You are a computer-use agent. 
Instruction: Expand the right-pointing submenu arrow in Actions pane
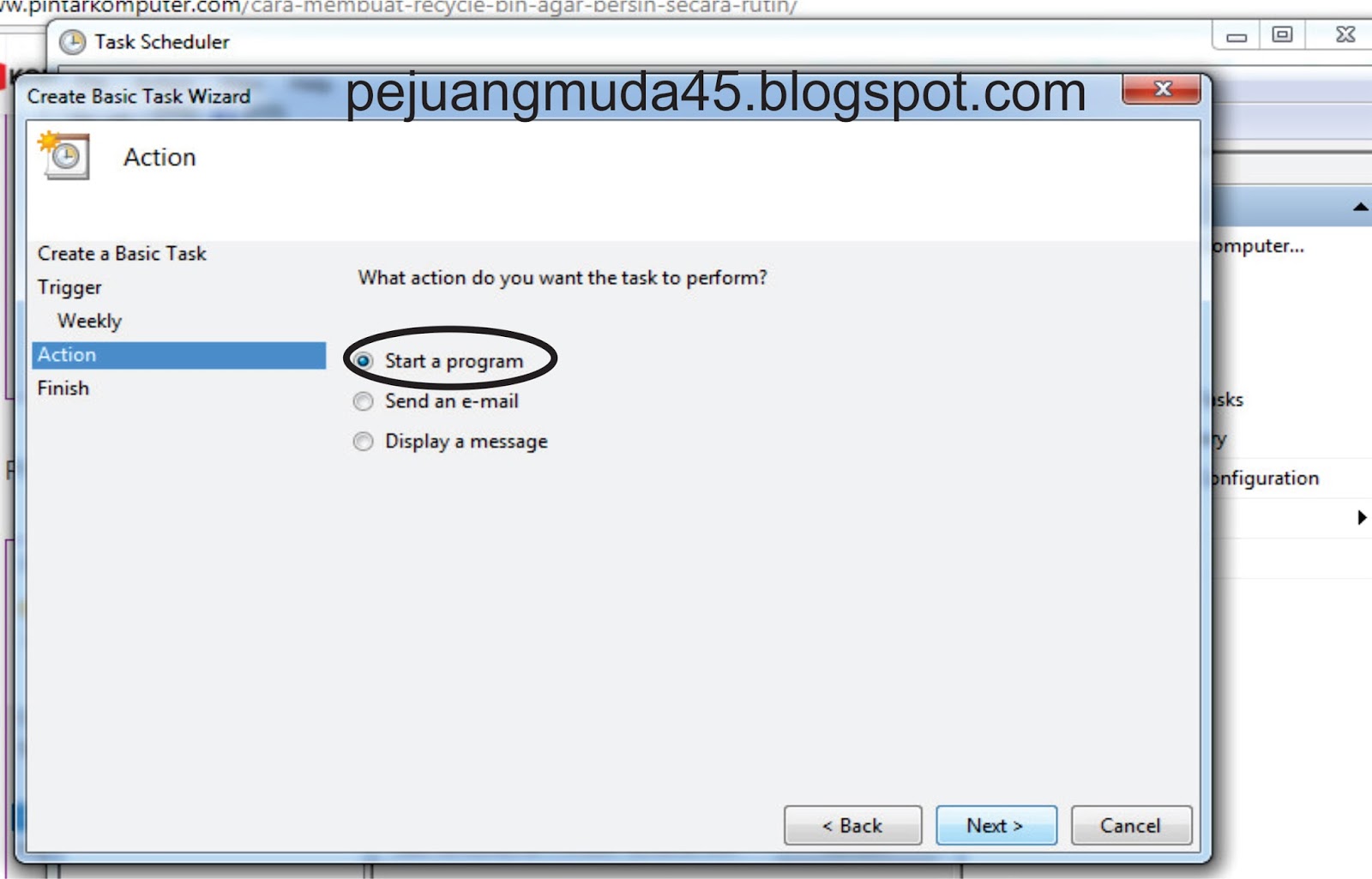(x=1361, y=517)
